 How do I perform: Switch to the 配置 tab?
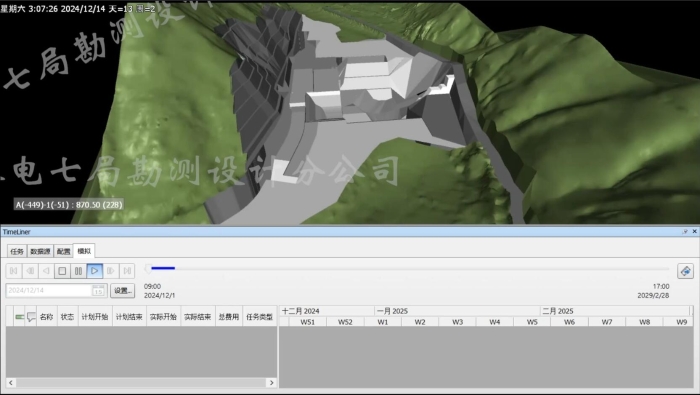[x=63, y=251]
